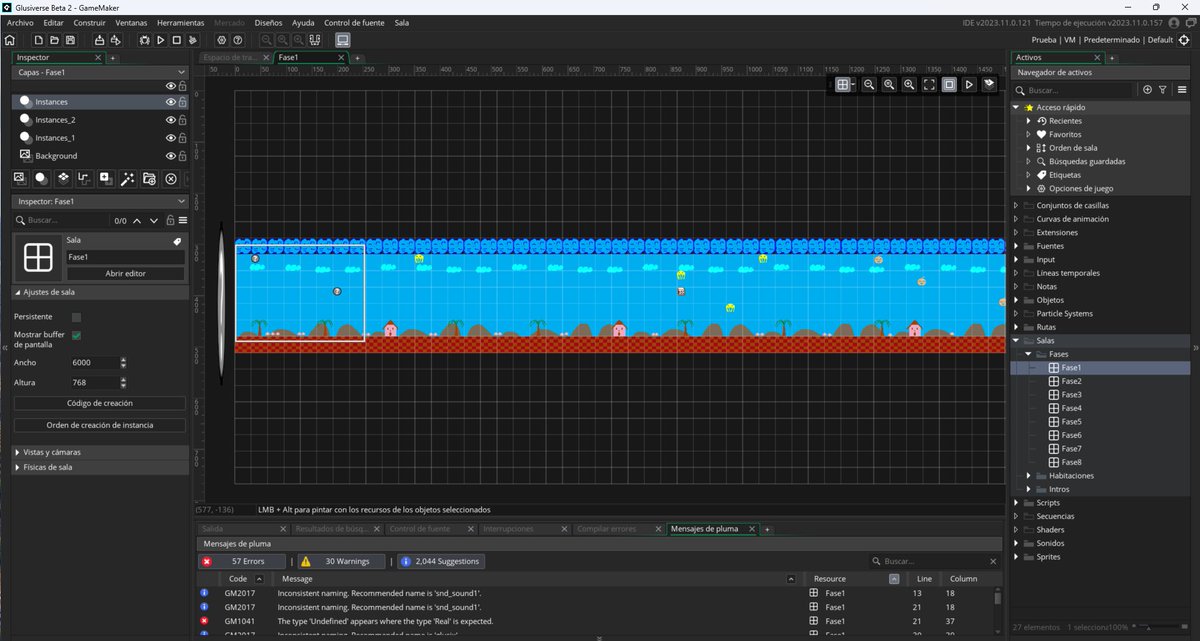
Task: Collapse the Salas folder
Action: (1016, 341)
